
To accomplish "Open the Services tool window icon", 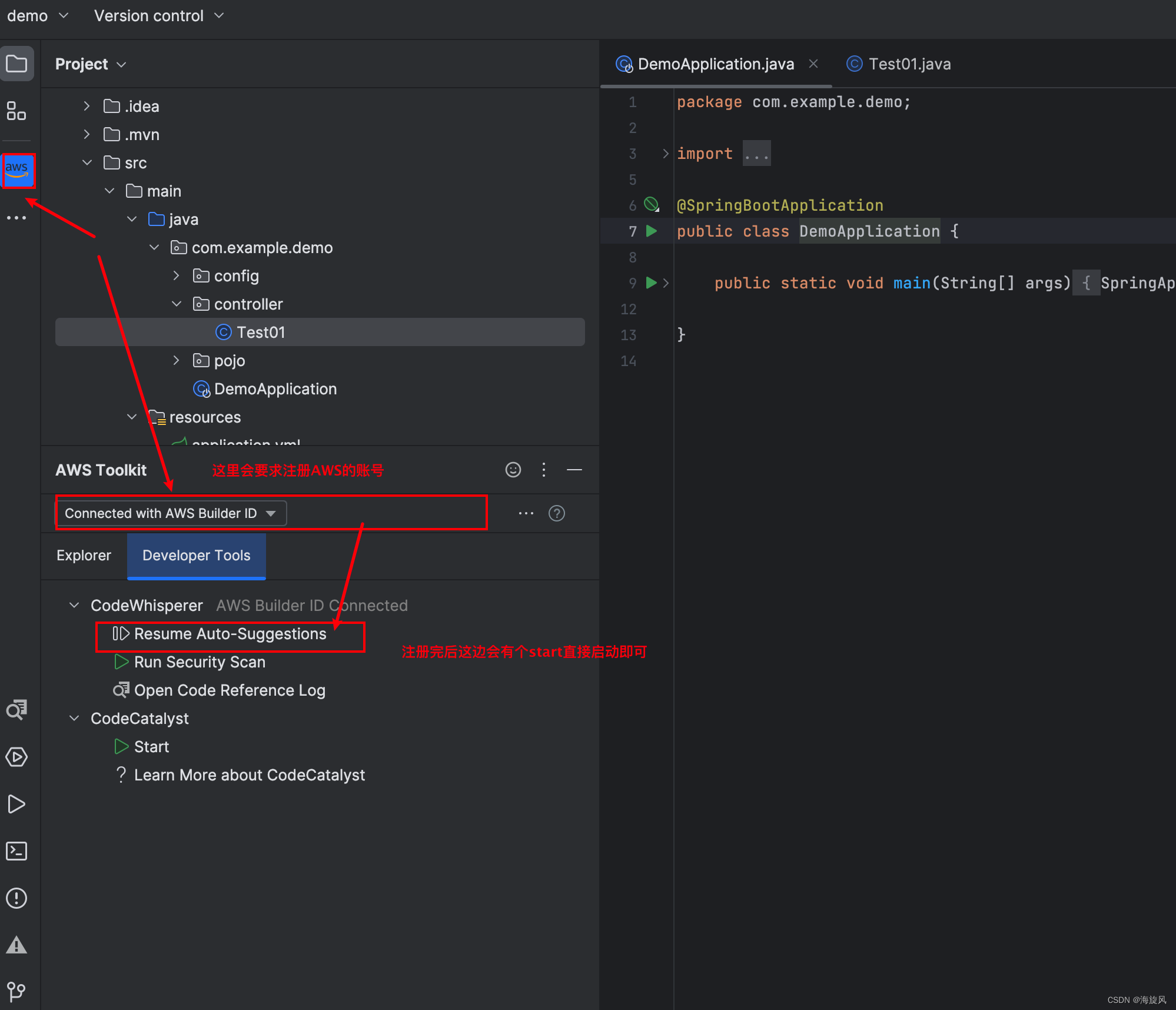I will coord(16,757).
